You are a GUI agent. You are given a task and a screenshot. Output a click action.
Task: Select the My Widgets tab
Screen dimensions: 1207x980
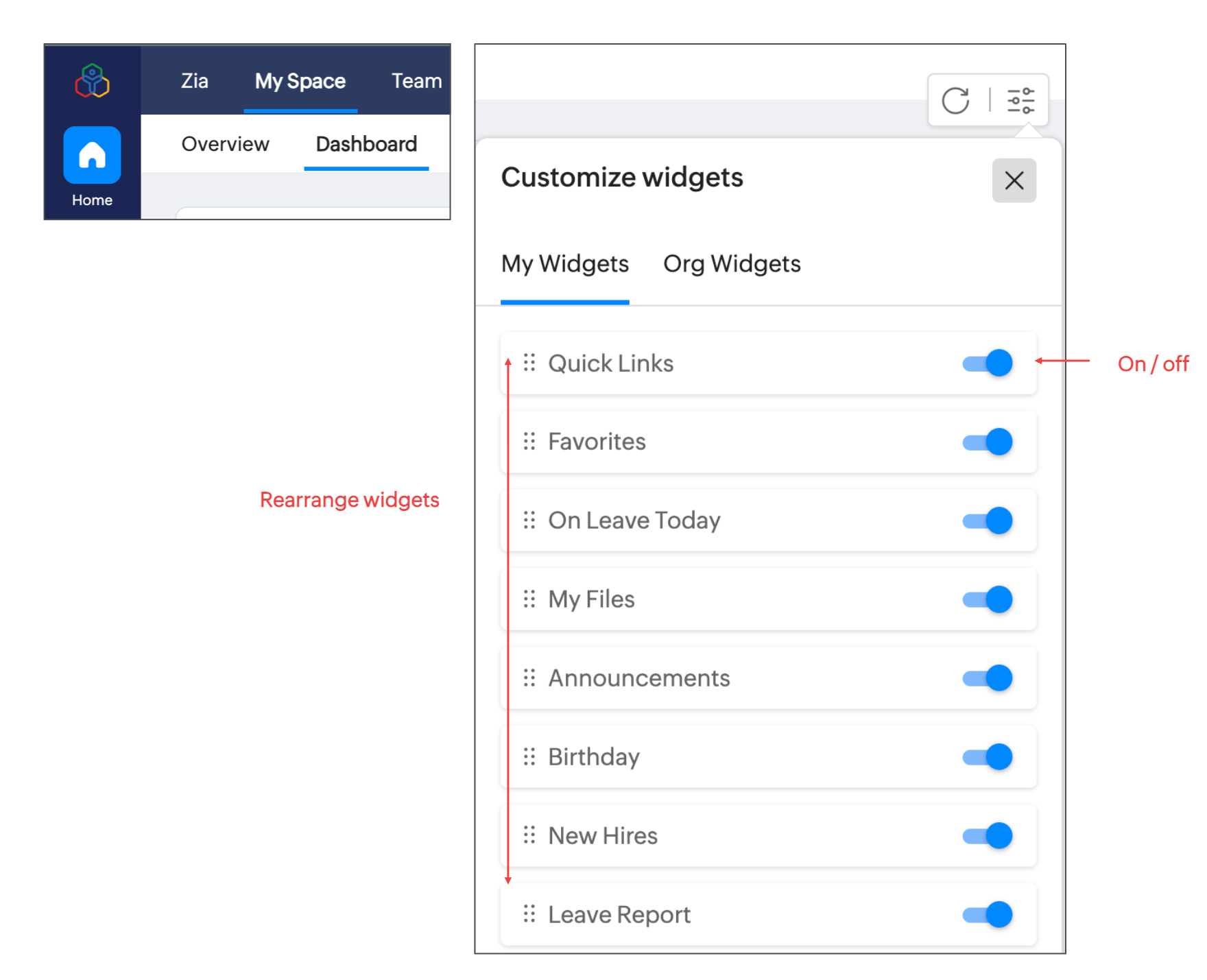pyautogui.click(x=565, y=264)
